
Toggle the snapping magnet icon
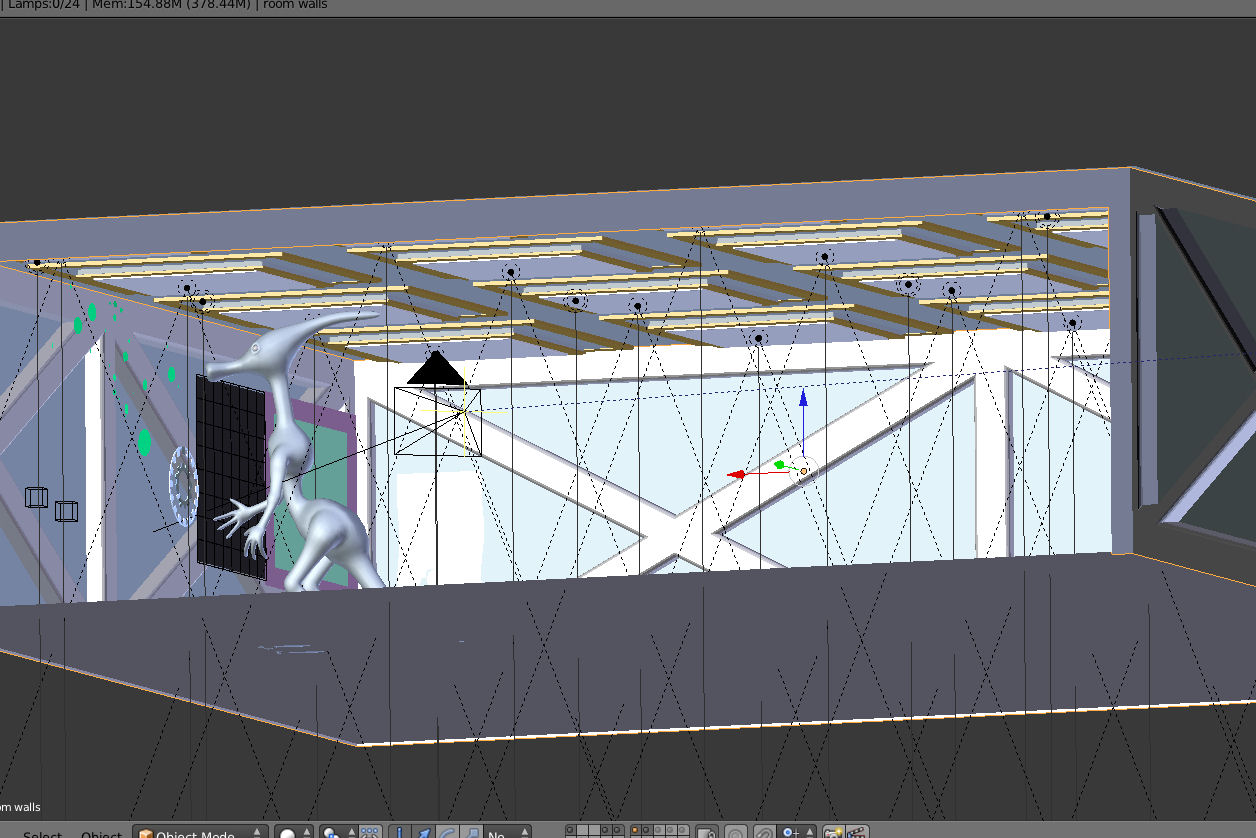(x=764, y=833)
